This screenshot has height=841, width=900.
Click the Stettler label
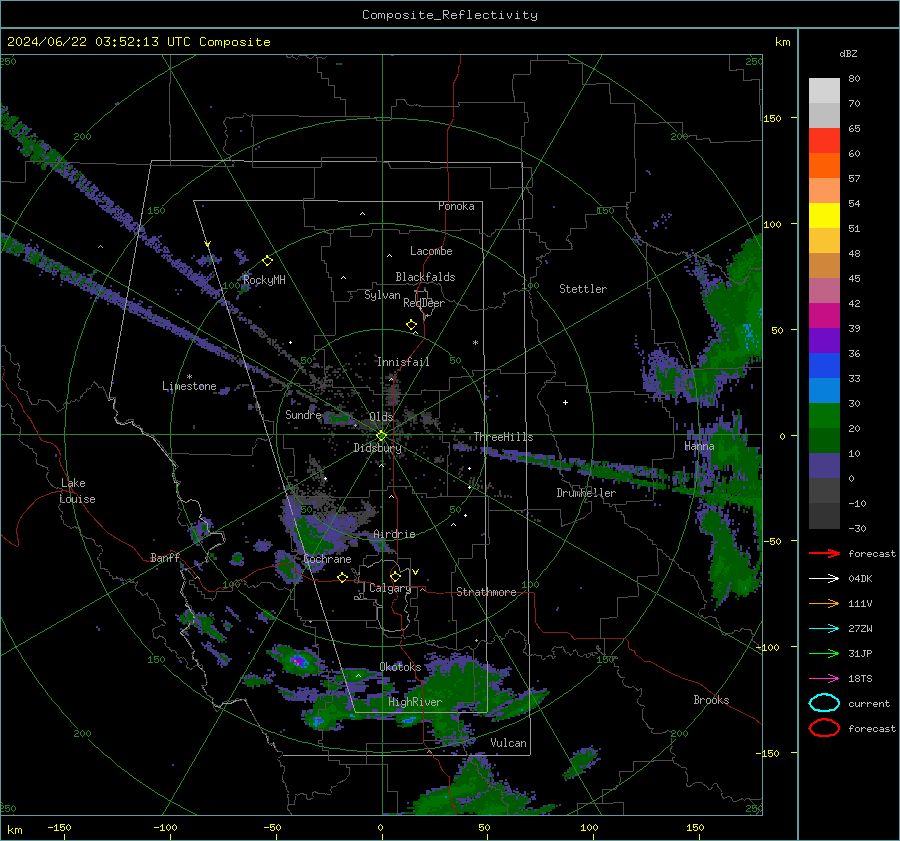[583, 289]
